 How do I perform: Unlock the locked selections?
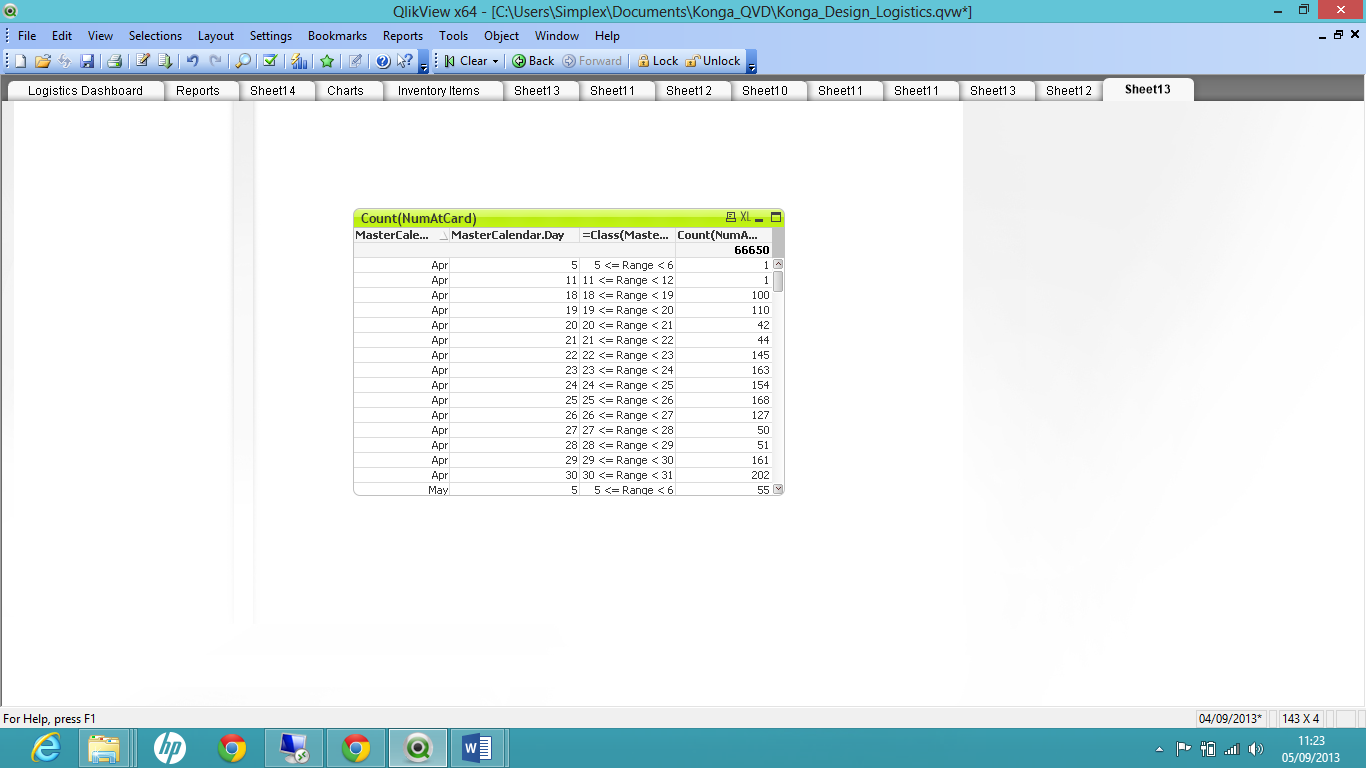click(x=713, y=61)
